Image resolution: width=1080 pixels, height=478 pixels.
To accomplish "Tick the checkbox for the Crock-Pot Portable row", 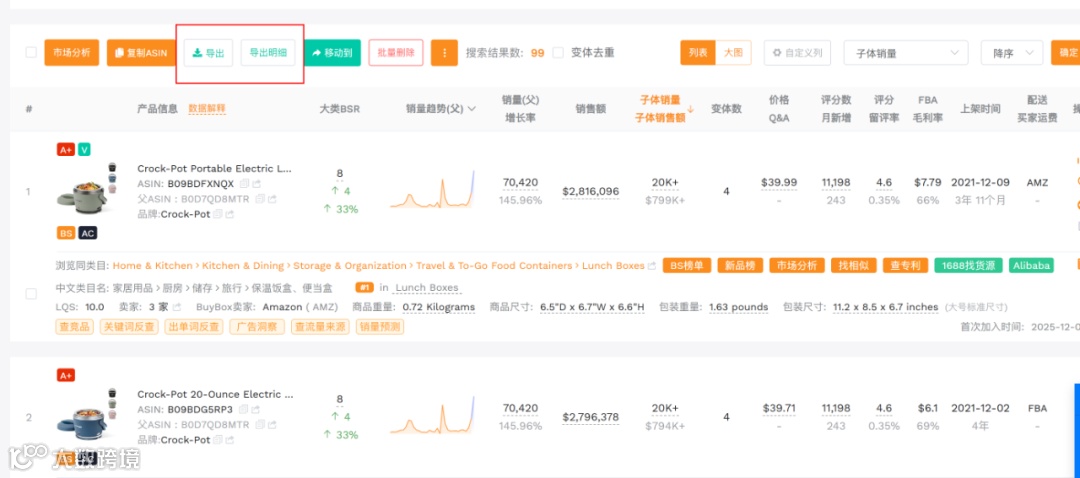I will tap(31, 293).
